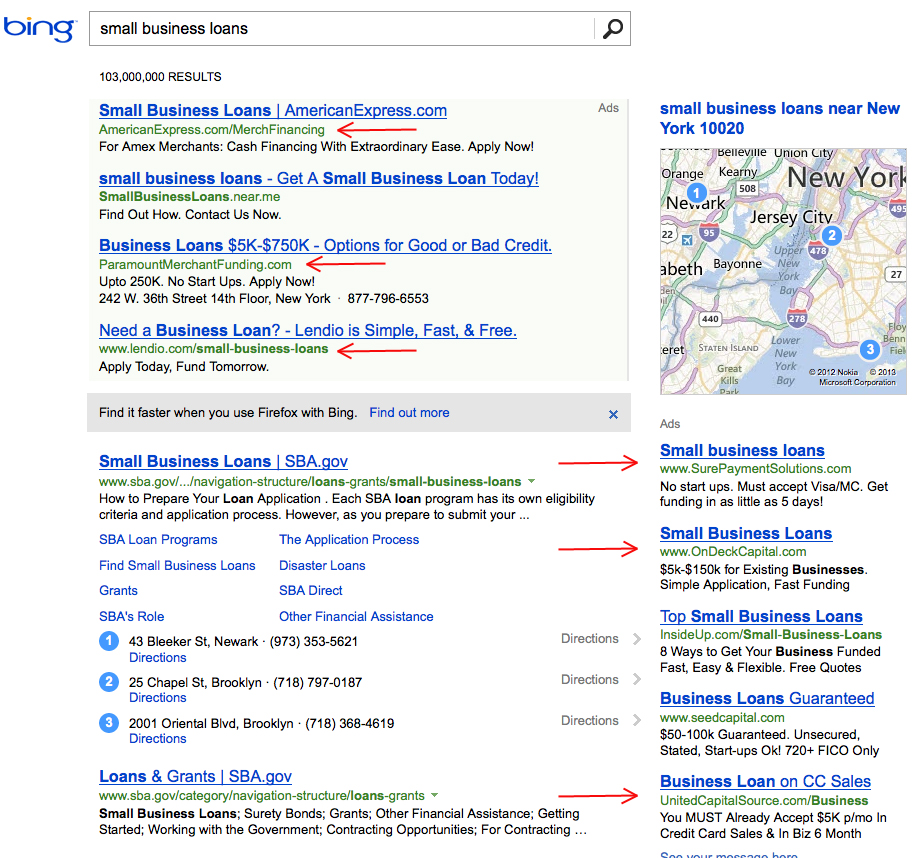This screenshot has width=914, height=858.
Task: Select map pin 2 on the map
Action: pyautogui.click(x=830, y=236)
